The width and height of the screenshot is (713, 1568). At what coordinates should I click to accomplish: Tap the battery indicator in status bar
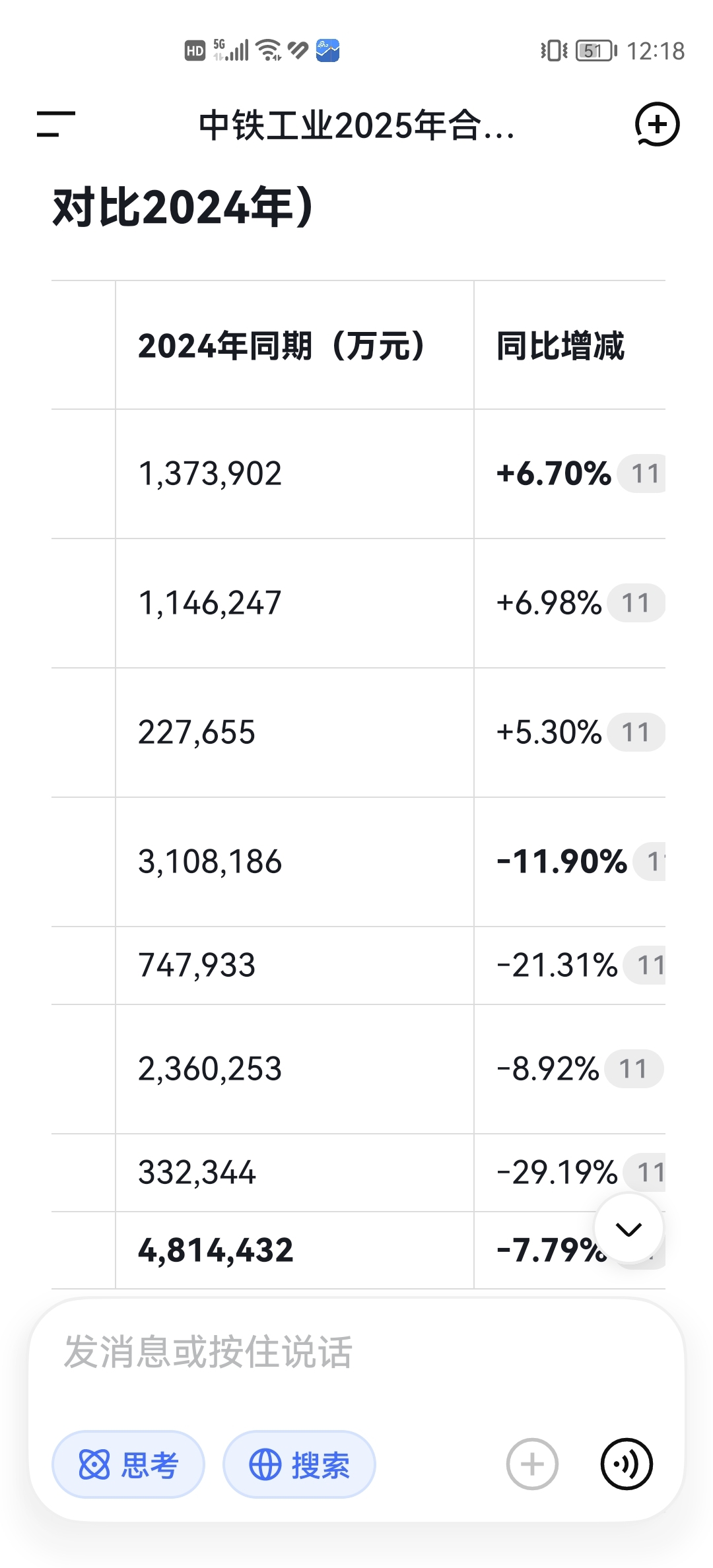(595, 51)
